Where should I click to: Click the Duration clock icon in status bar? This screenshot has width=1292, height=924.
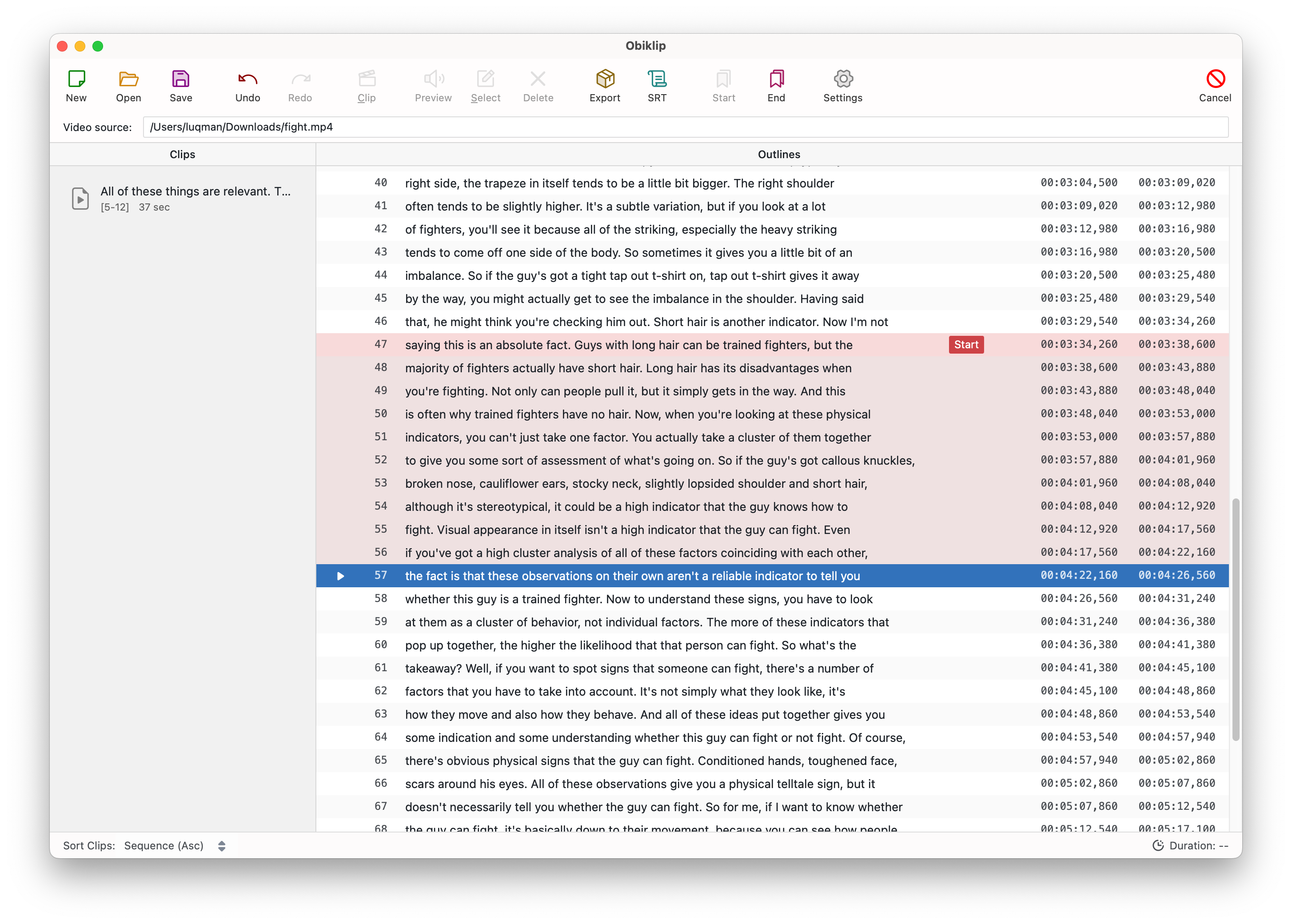coord(1157,845)
